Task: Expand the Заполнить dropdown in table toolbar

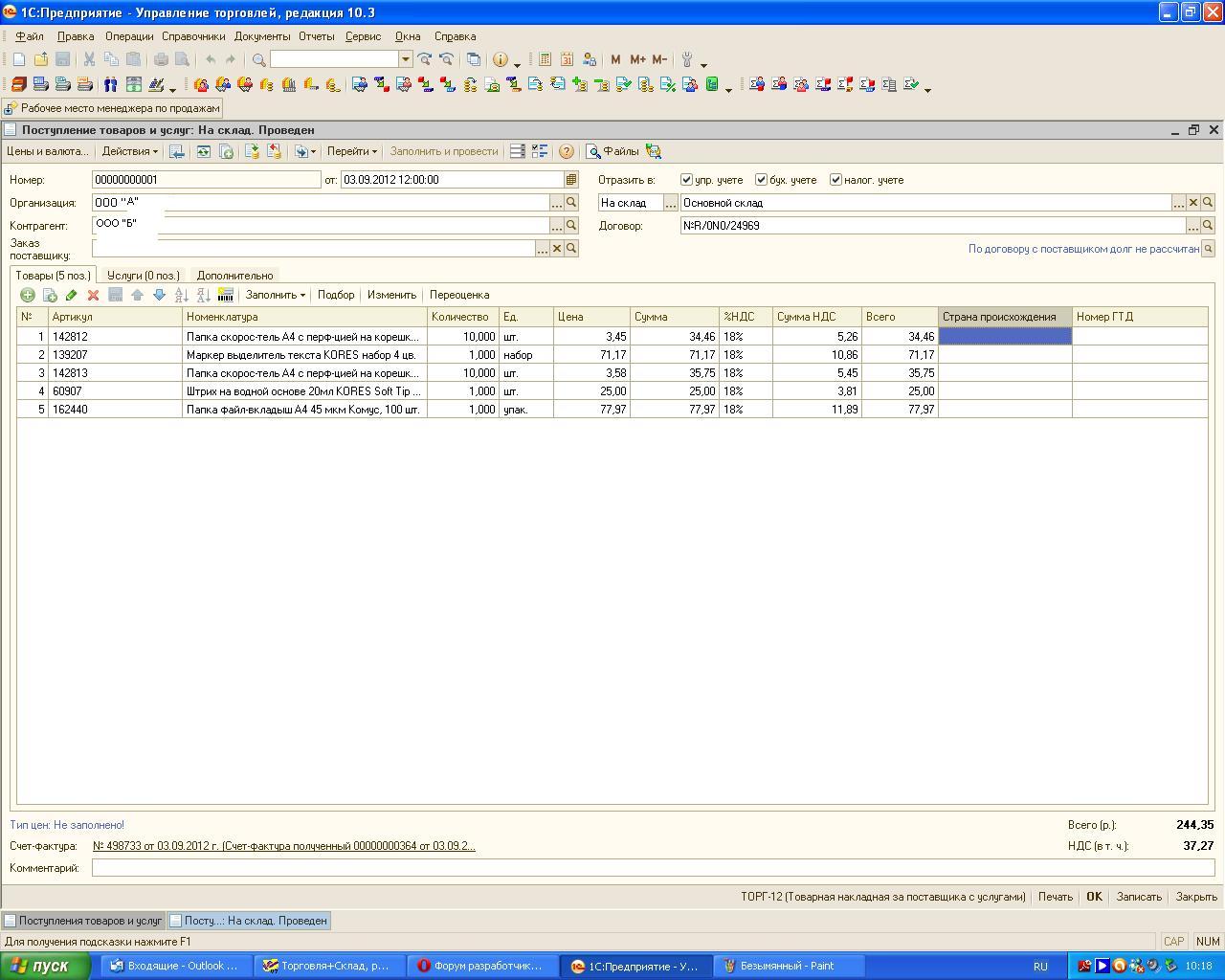Action: [x=275, y=295]
